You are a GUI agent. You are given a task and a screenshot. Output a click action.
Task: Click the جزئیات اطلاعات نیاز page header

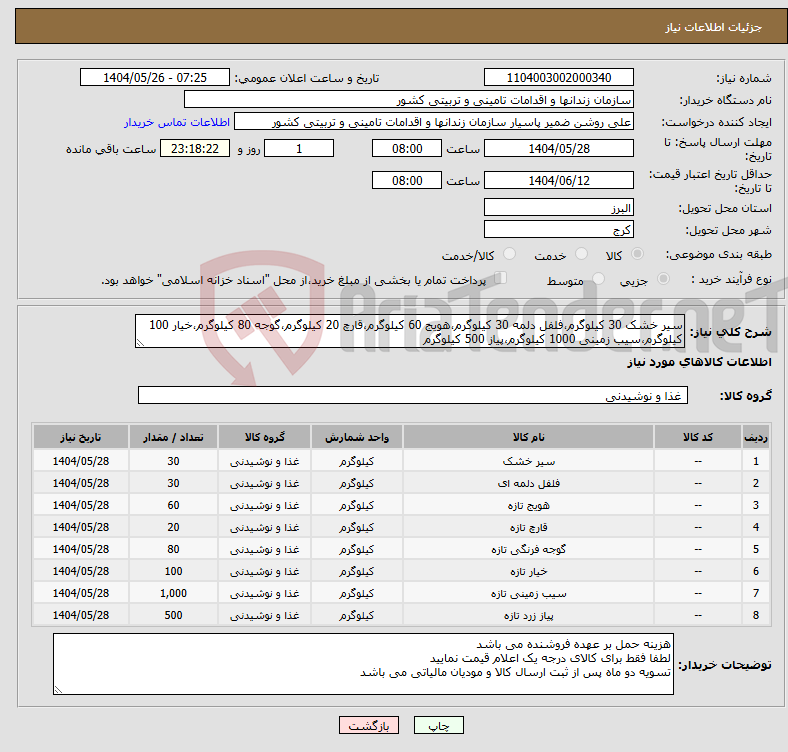[x=714, y=27]
